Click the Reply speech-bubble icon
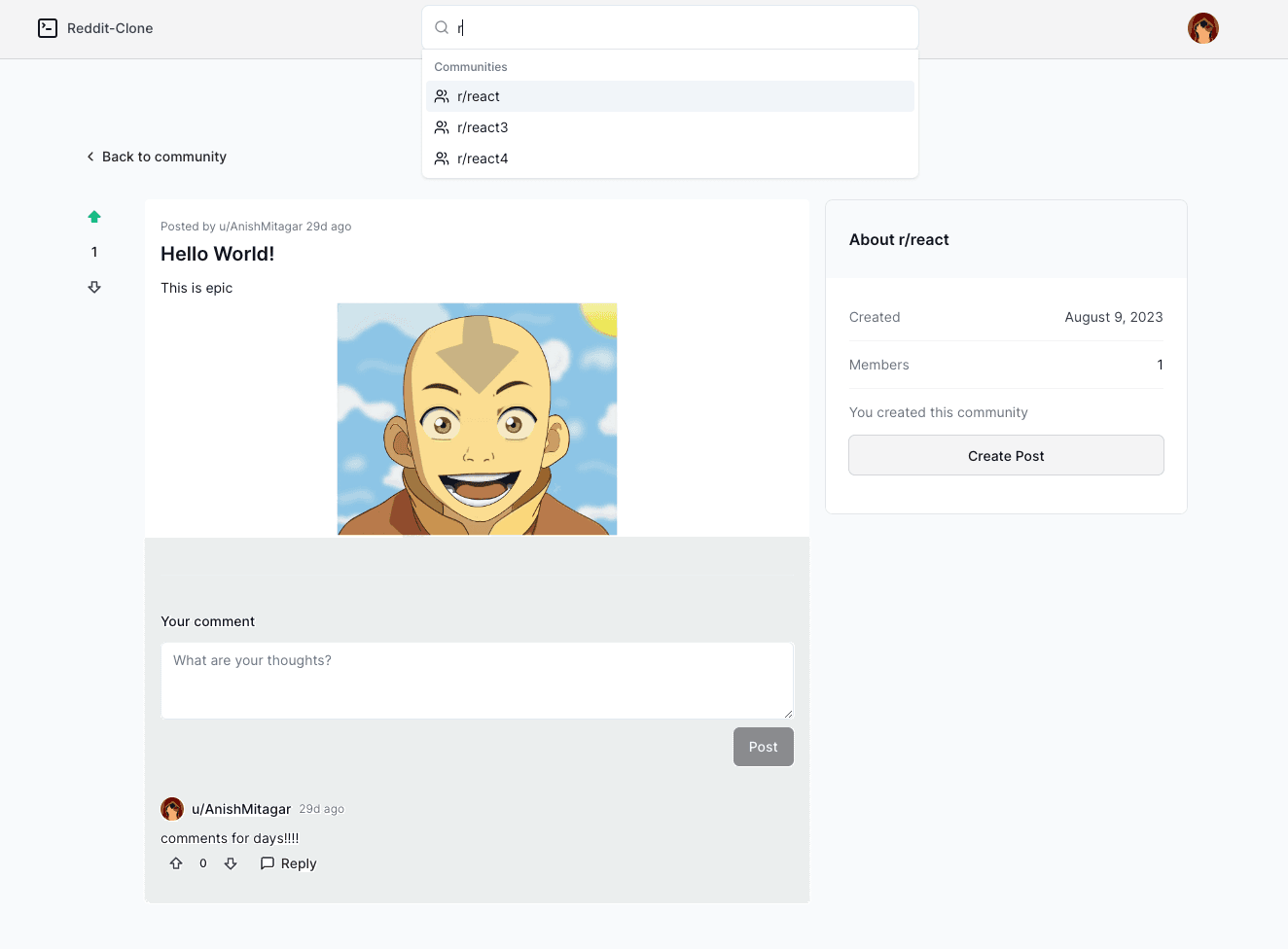This screenshot has height=949, width=1288. coord(268,863)
